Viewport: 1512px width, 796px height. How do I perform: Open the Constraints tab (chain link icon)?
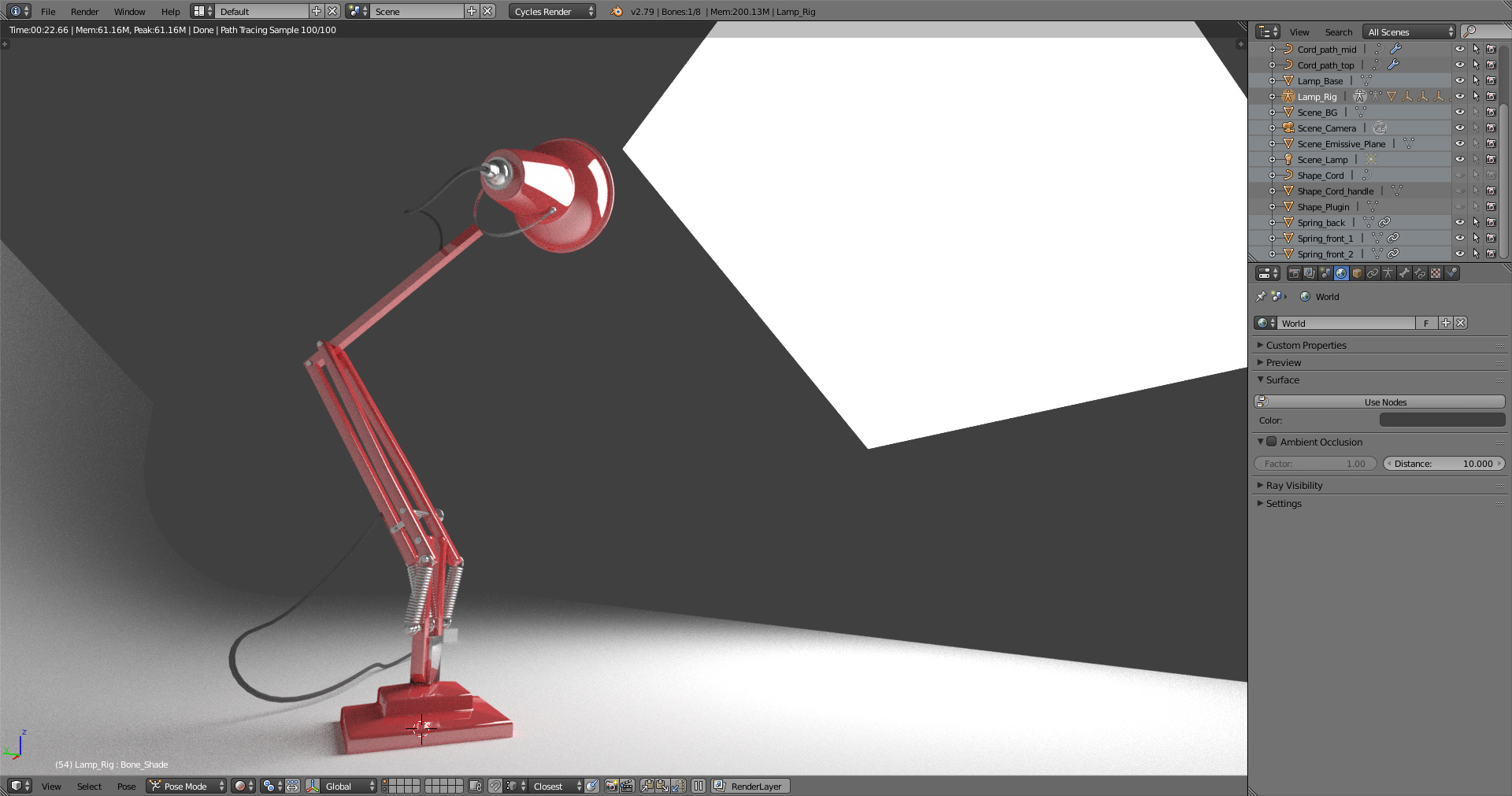[1373, 273]
